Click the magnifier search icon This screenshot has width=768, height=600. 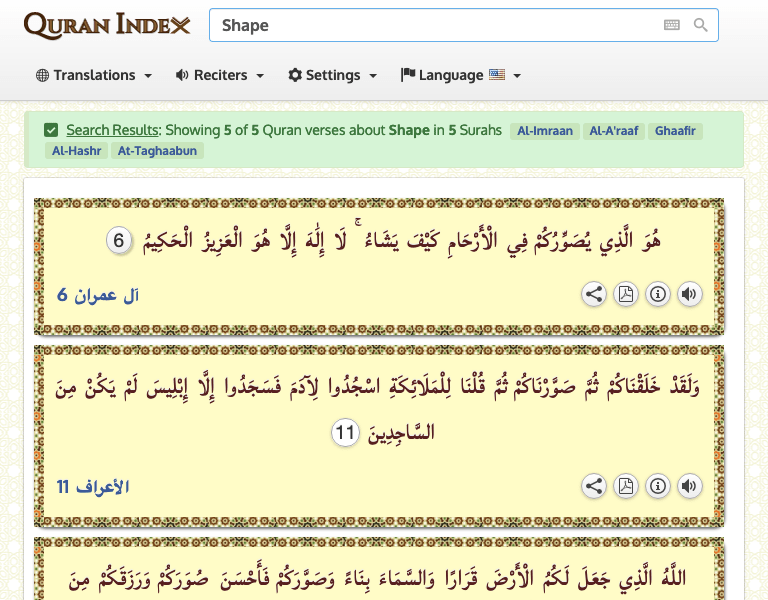(701, 25)
